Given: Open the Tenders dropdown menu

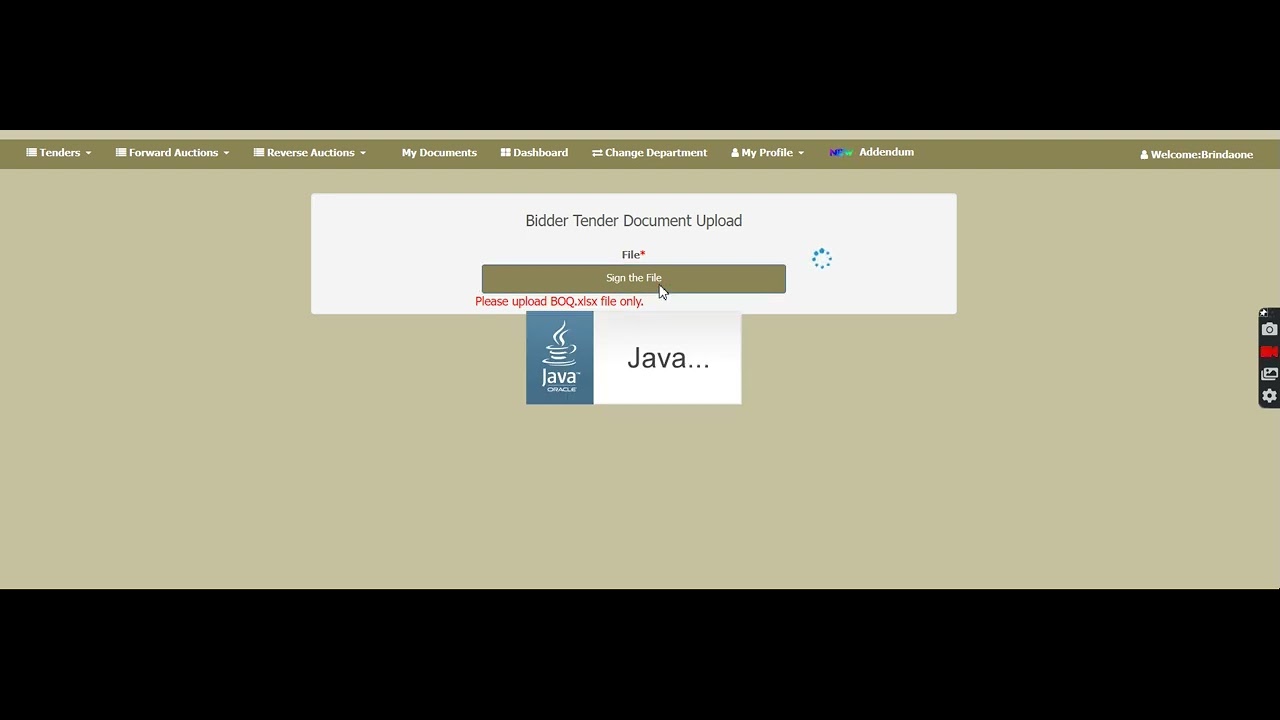Looking at the screenshot, I should tap(59, 153).
